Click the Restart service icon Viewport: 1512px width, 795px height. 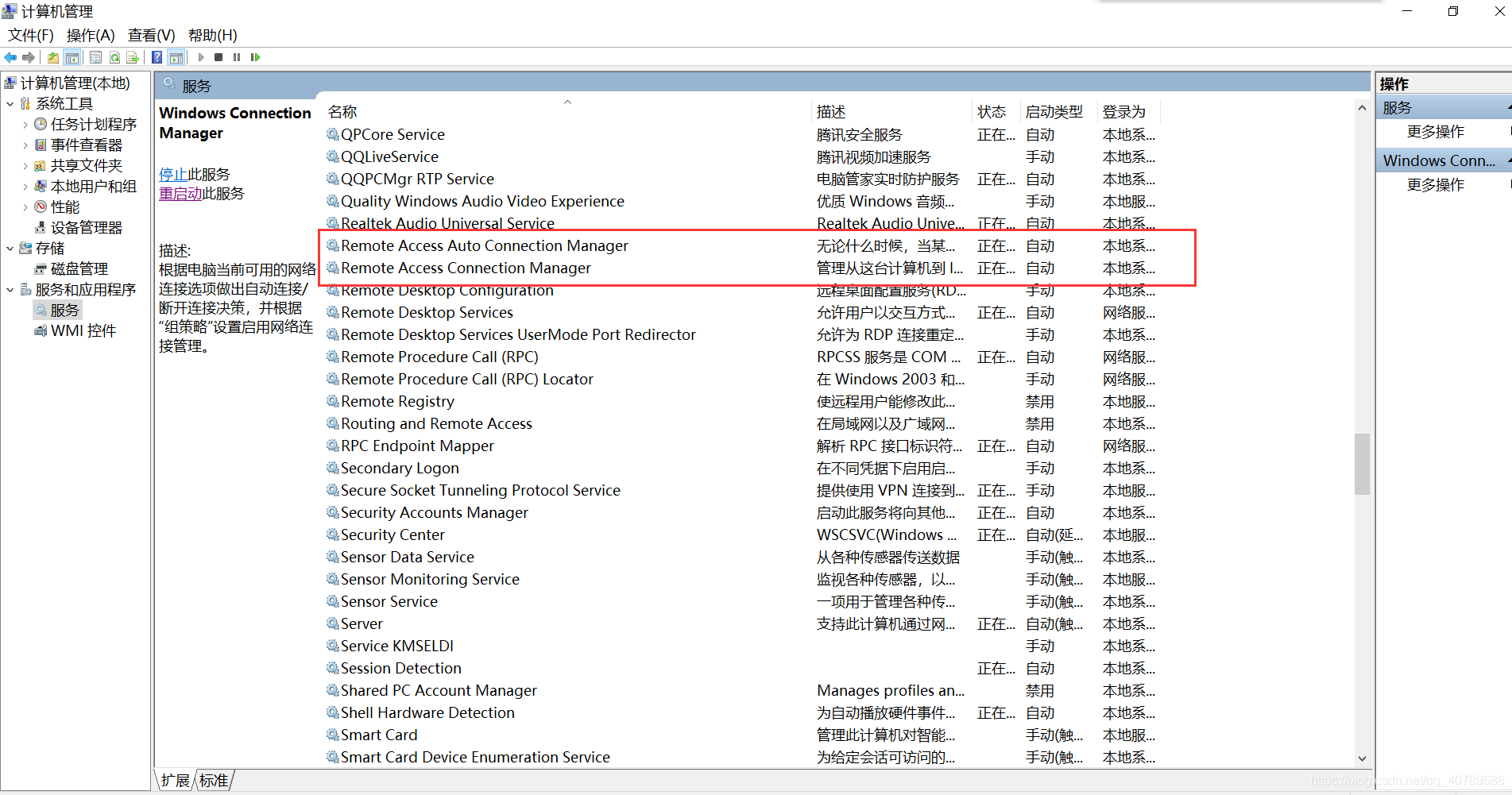255,57
